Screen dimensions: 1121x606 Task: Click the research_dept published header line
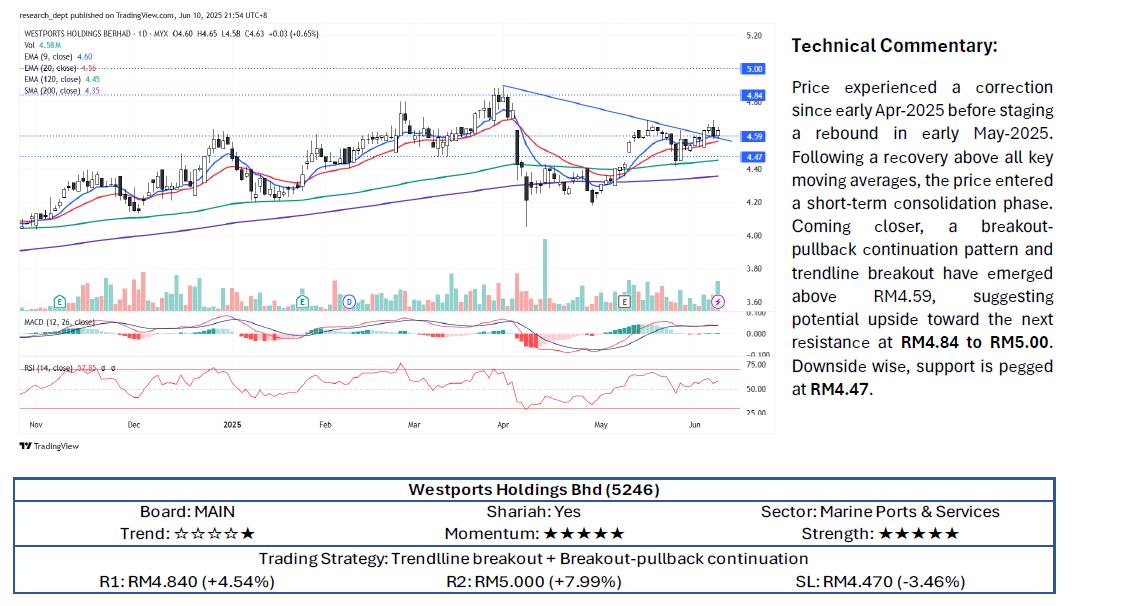tap(144, 15)
